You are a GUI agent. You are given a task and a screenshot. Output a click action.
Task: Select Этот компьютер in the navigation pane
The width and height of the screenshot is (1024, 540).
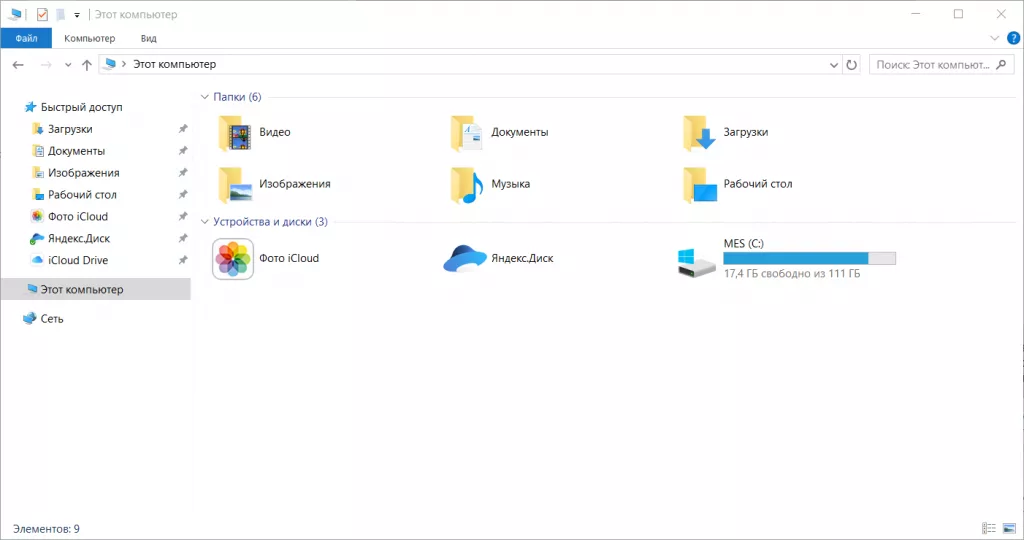[96, 289]
